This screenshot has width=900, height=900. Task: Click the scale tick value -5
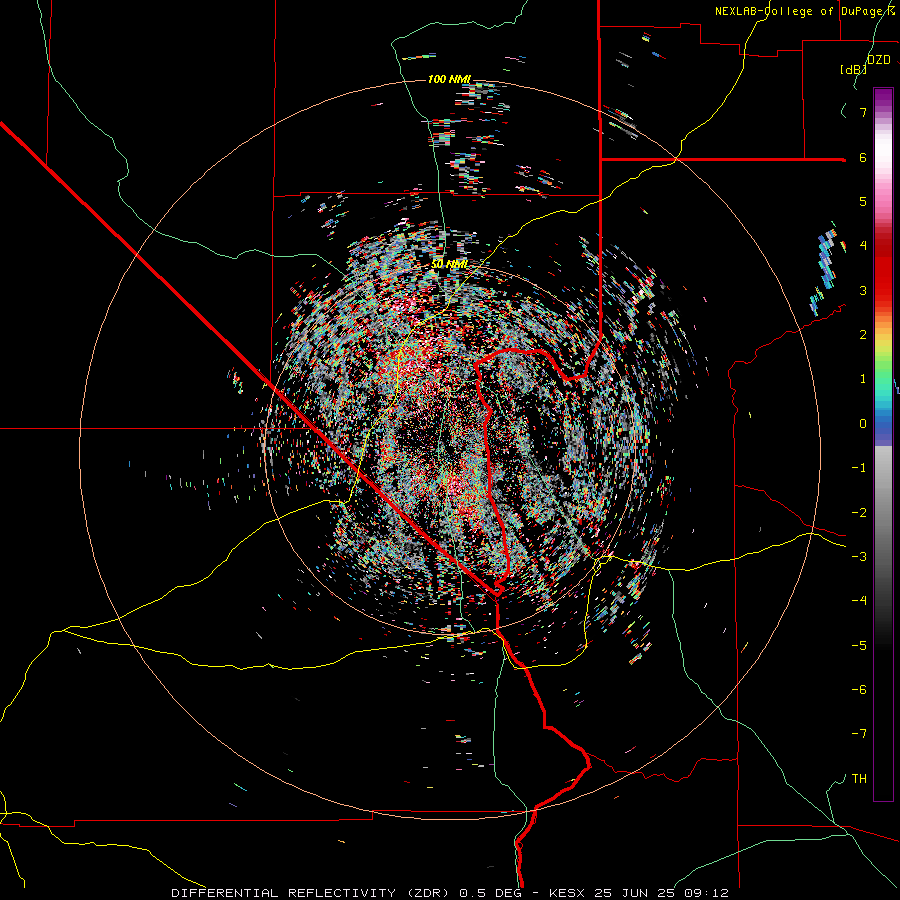point(859,645)
